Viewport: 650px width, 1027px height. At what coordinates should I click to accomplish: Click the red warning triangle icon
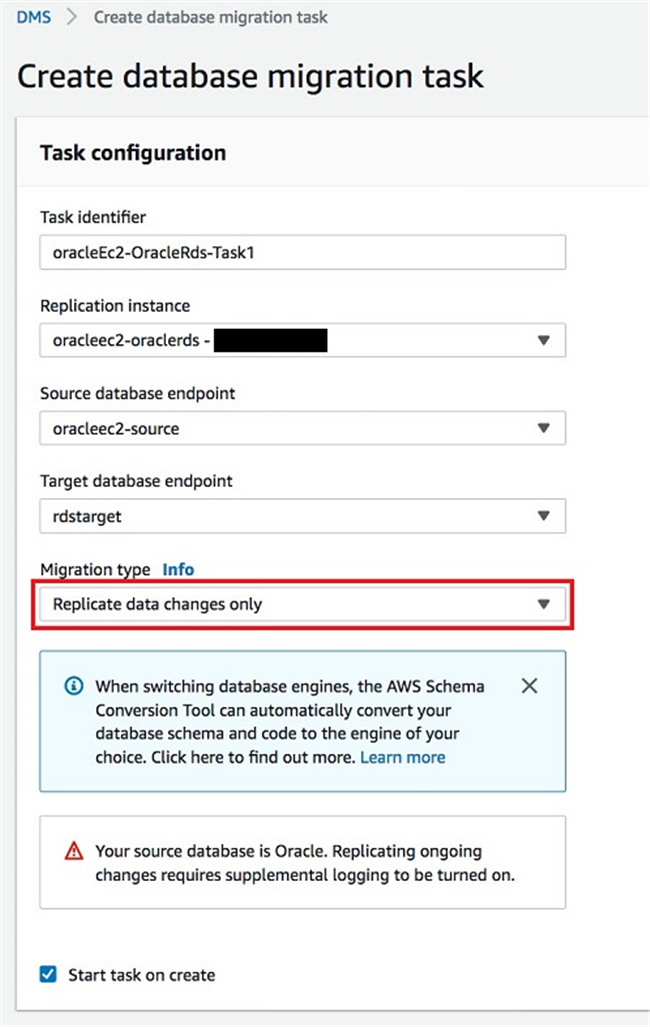click(74, 851)
